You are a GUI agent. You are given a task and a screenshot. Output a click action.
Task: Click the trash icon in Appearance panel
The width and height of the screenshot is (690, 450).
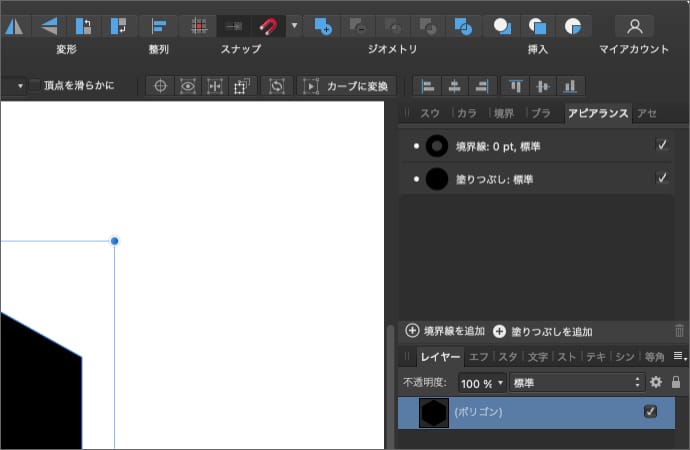coord(680,331)
